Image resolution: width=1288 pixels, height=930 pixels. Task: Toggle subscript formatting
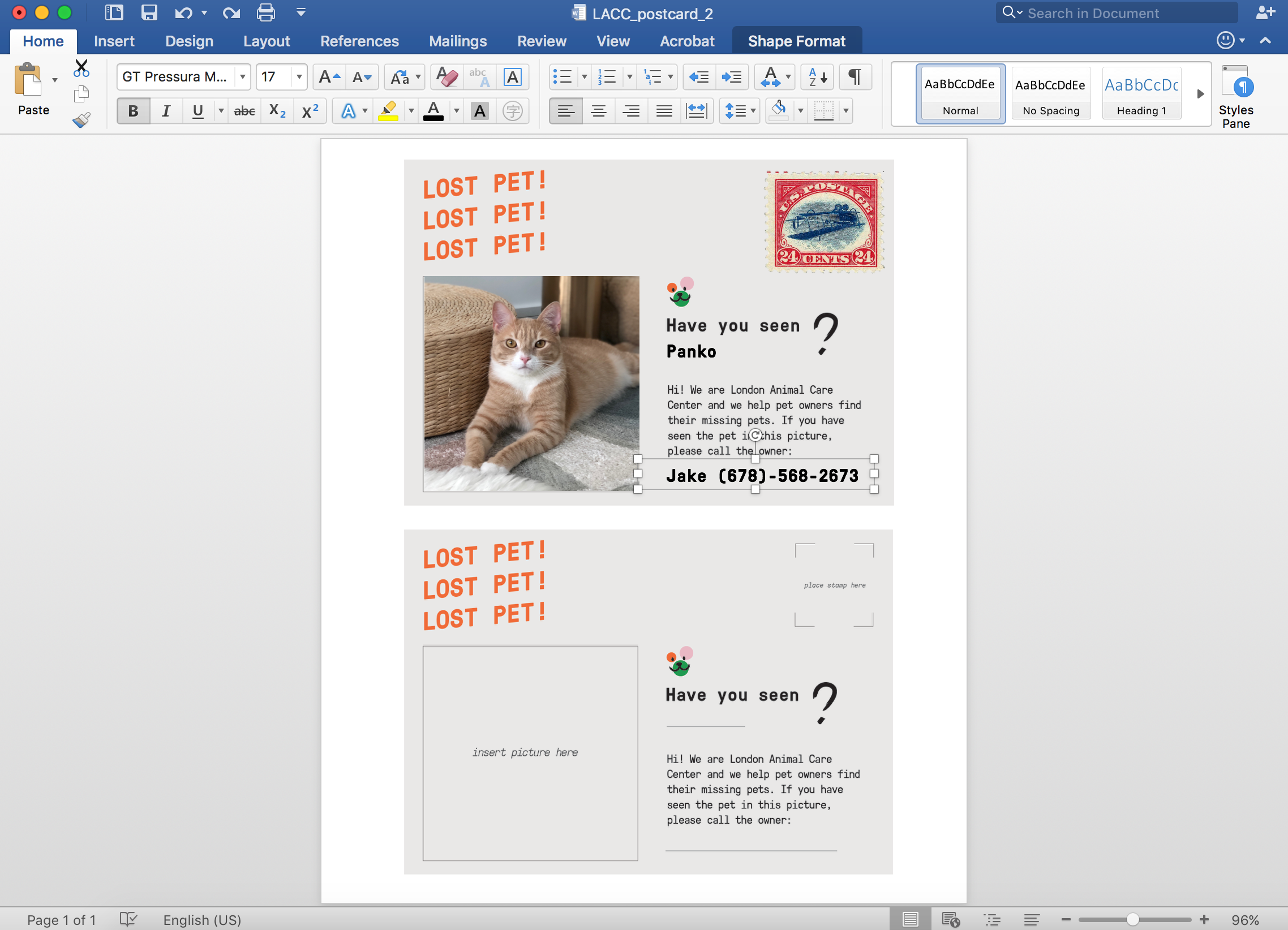pyautogui.click(x=277, y=111)
